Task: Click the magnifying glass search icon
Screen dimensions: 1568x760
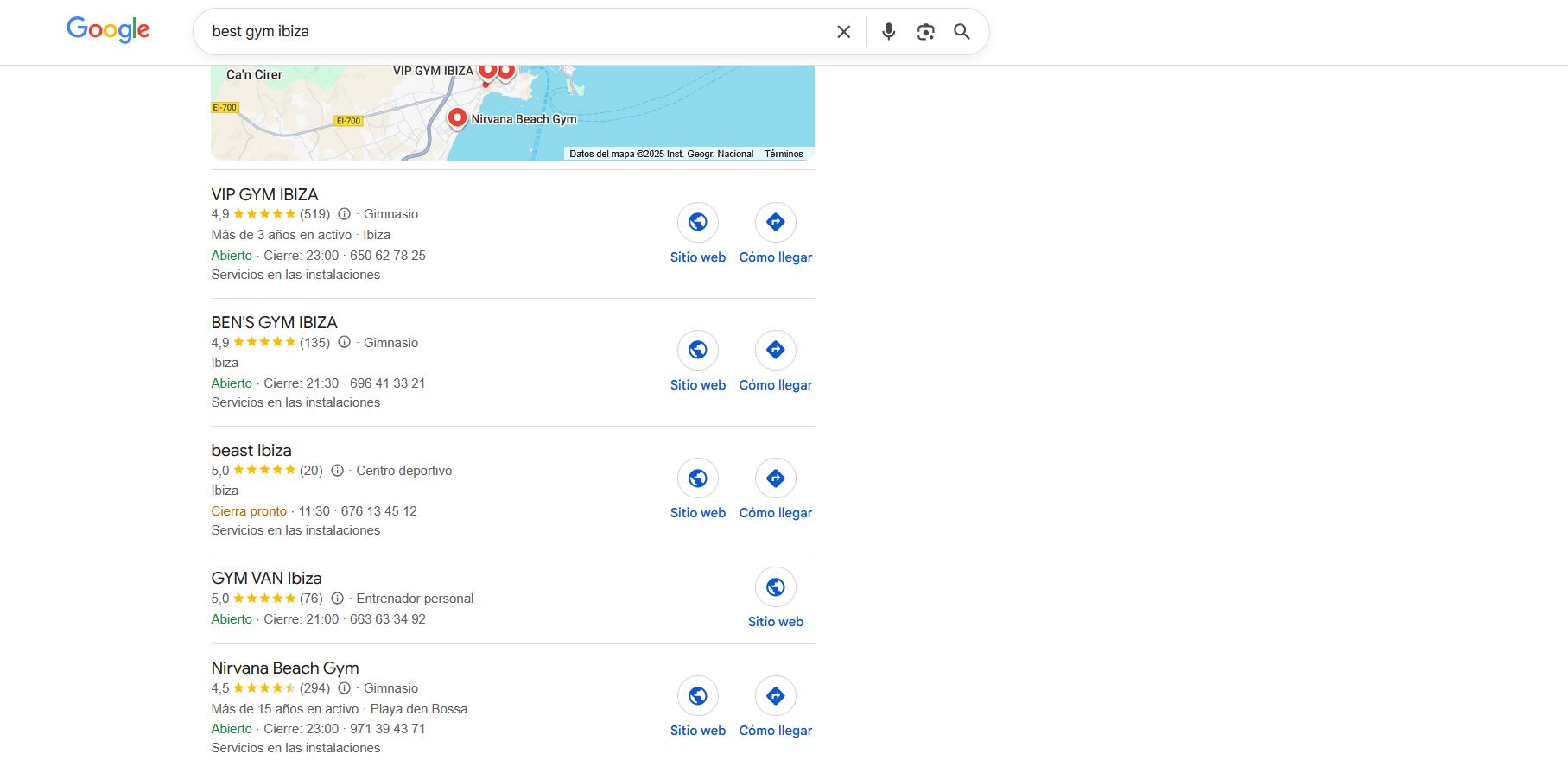Action: [x=962, y=32]
